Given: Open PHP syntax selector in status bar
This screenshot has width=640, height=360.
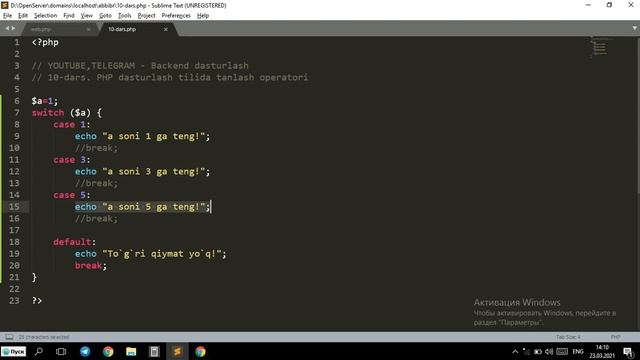Looking at the screenshot, I should coord(616,337).
